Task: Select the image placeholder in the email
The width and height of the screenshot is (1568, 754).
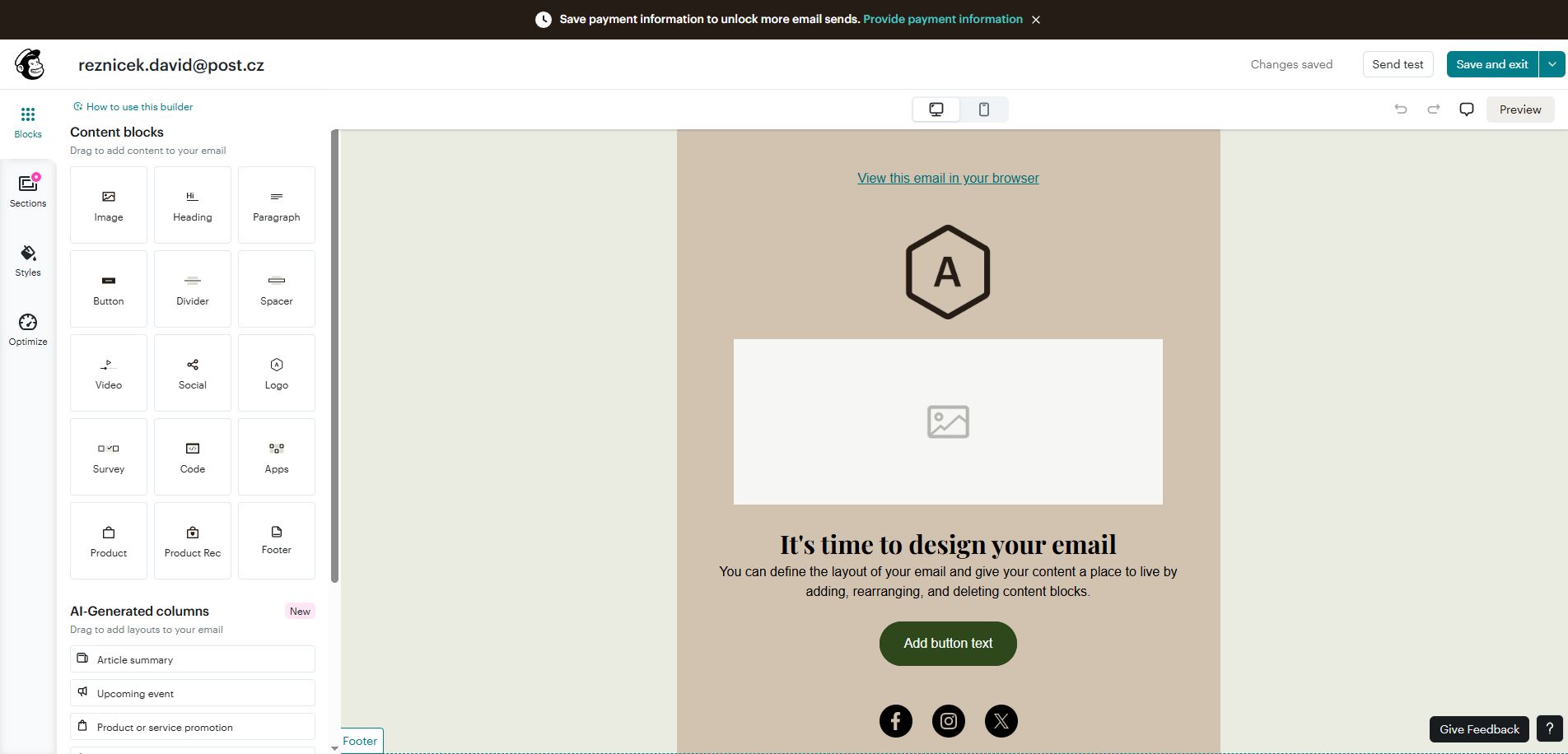Action: [948, 421]
